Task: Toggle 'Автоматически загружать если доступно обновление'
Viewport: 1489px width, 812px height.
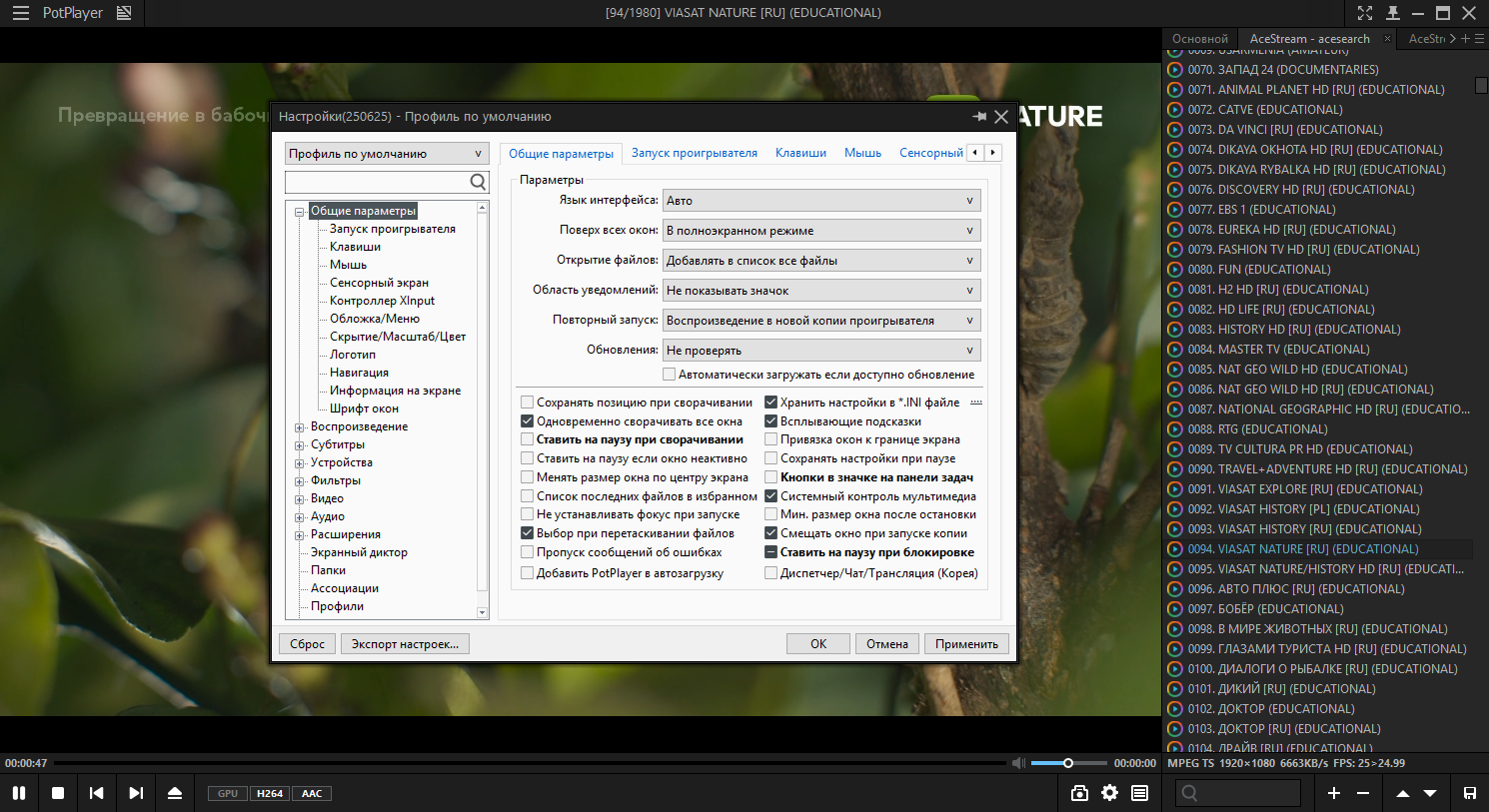Action: [x=669, y=375]
